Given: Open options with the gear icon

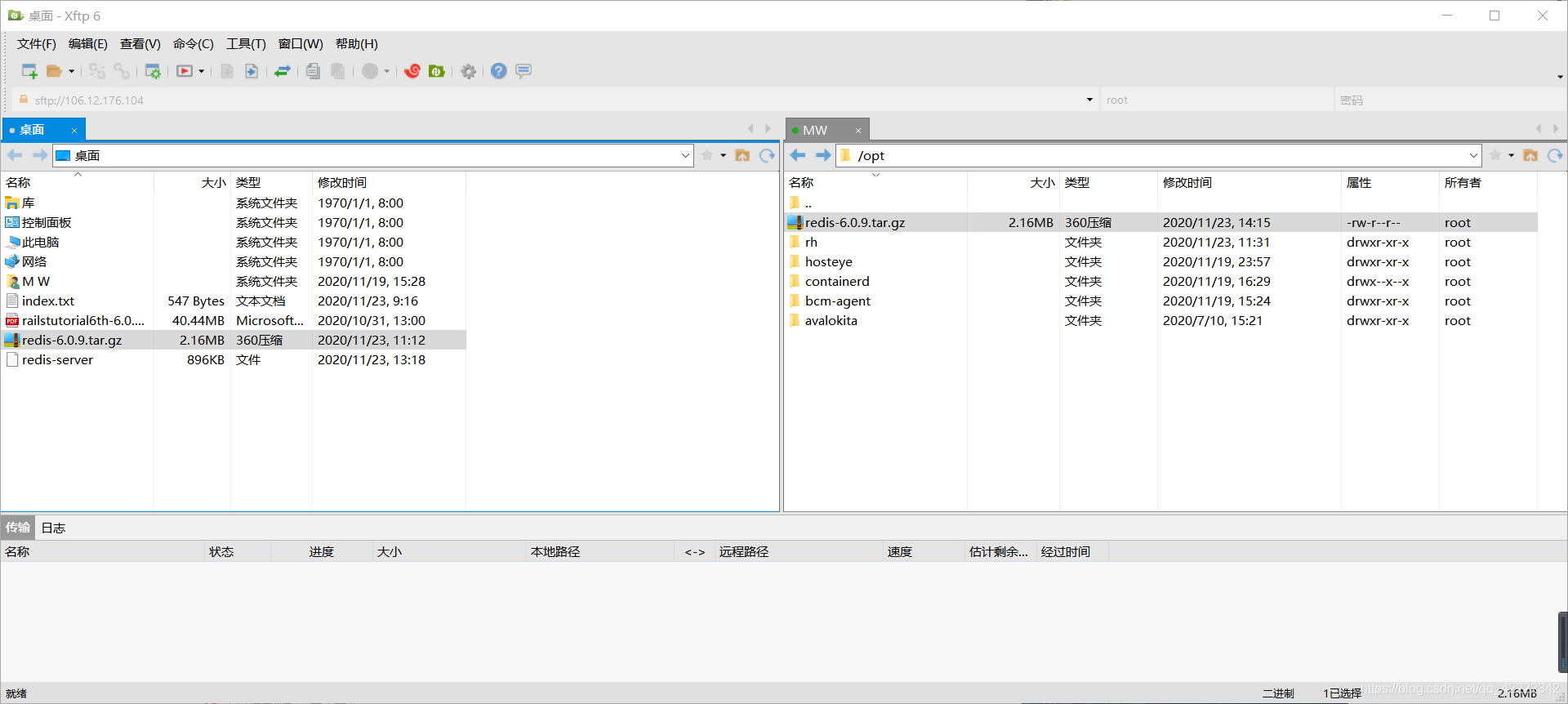Looking at the screenshot, I should click(468, 71).
